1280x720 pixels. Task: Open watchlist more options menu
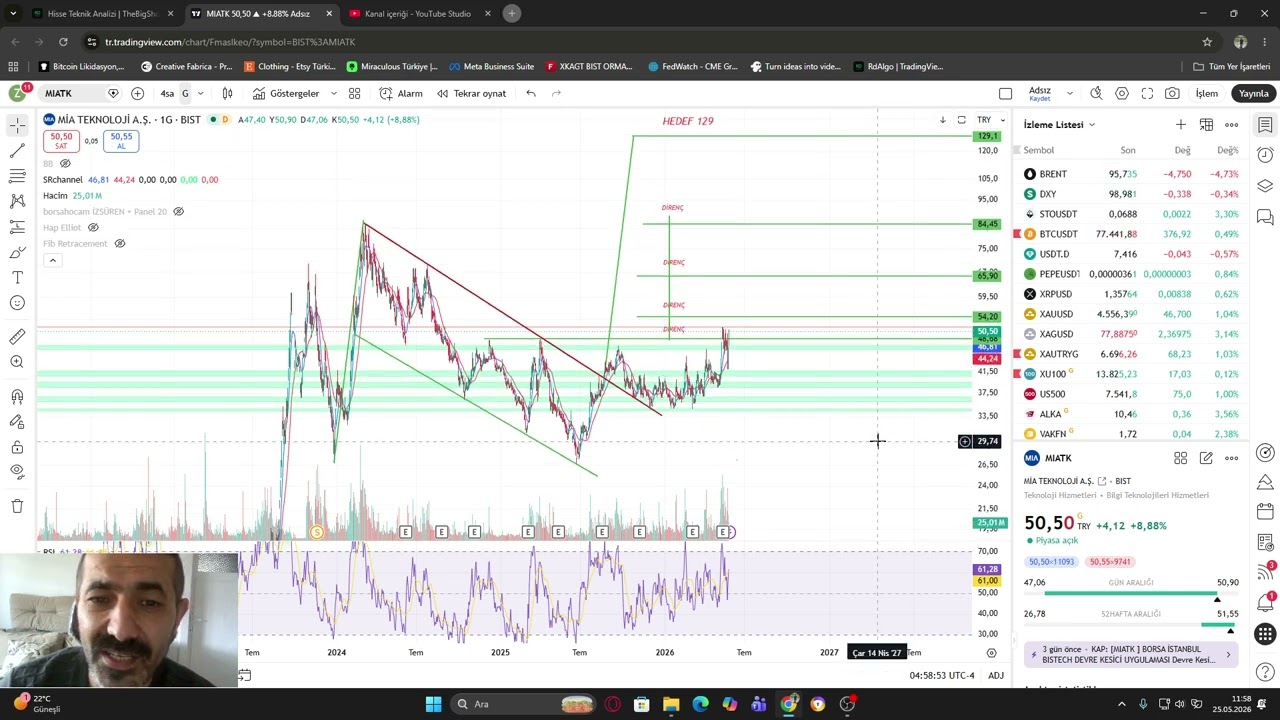1231,125
